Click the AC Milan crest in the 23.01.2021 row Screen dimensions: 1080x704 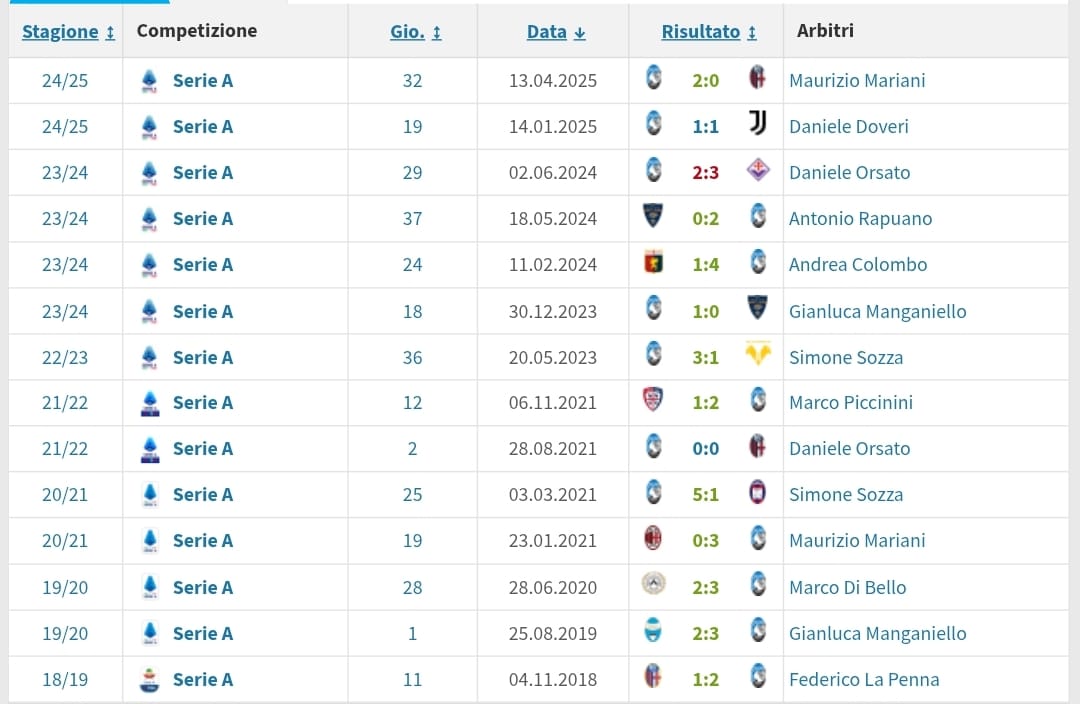point(653,537)
